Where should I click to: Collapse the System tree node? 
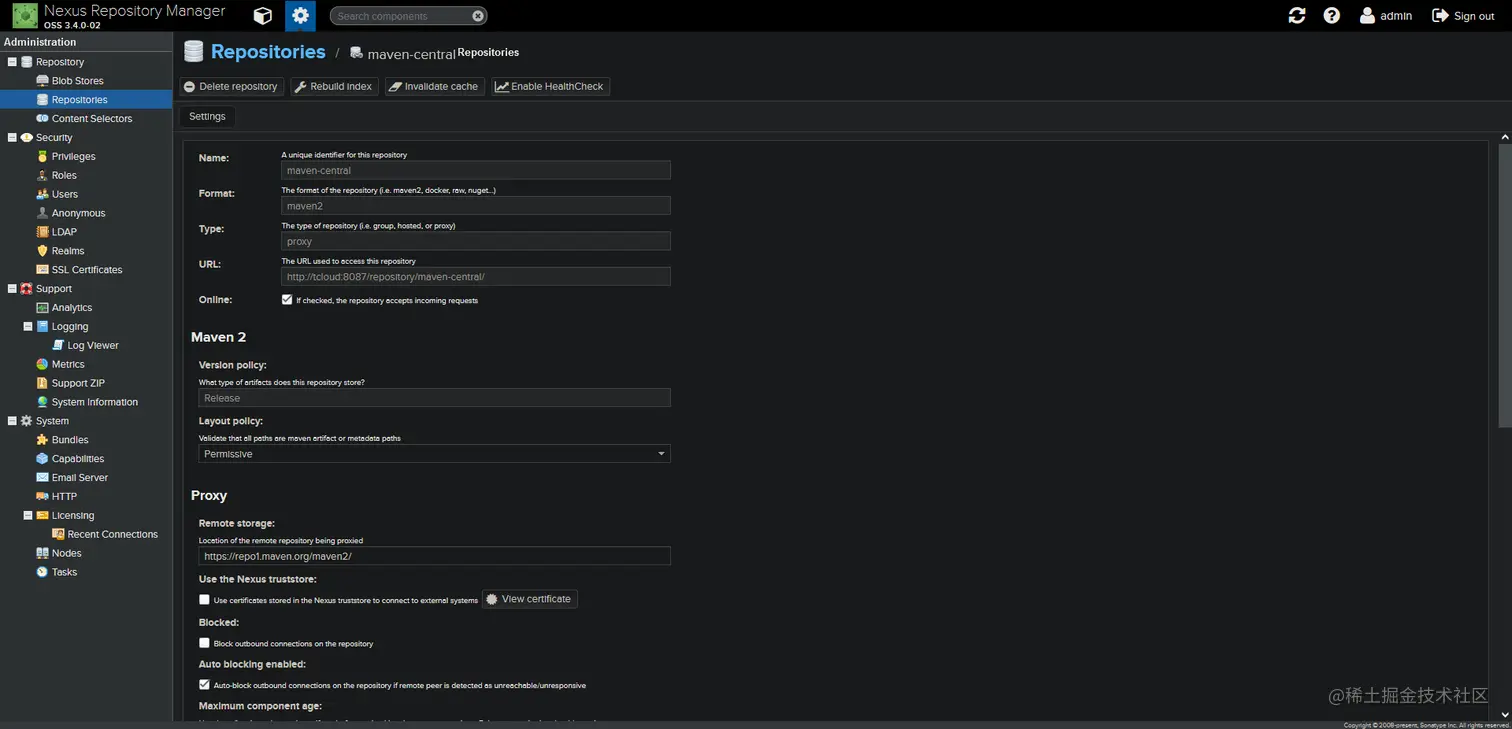12,421
